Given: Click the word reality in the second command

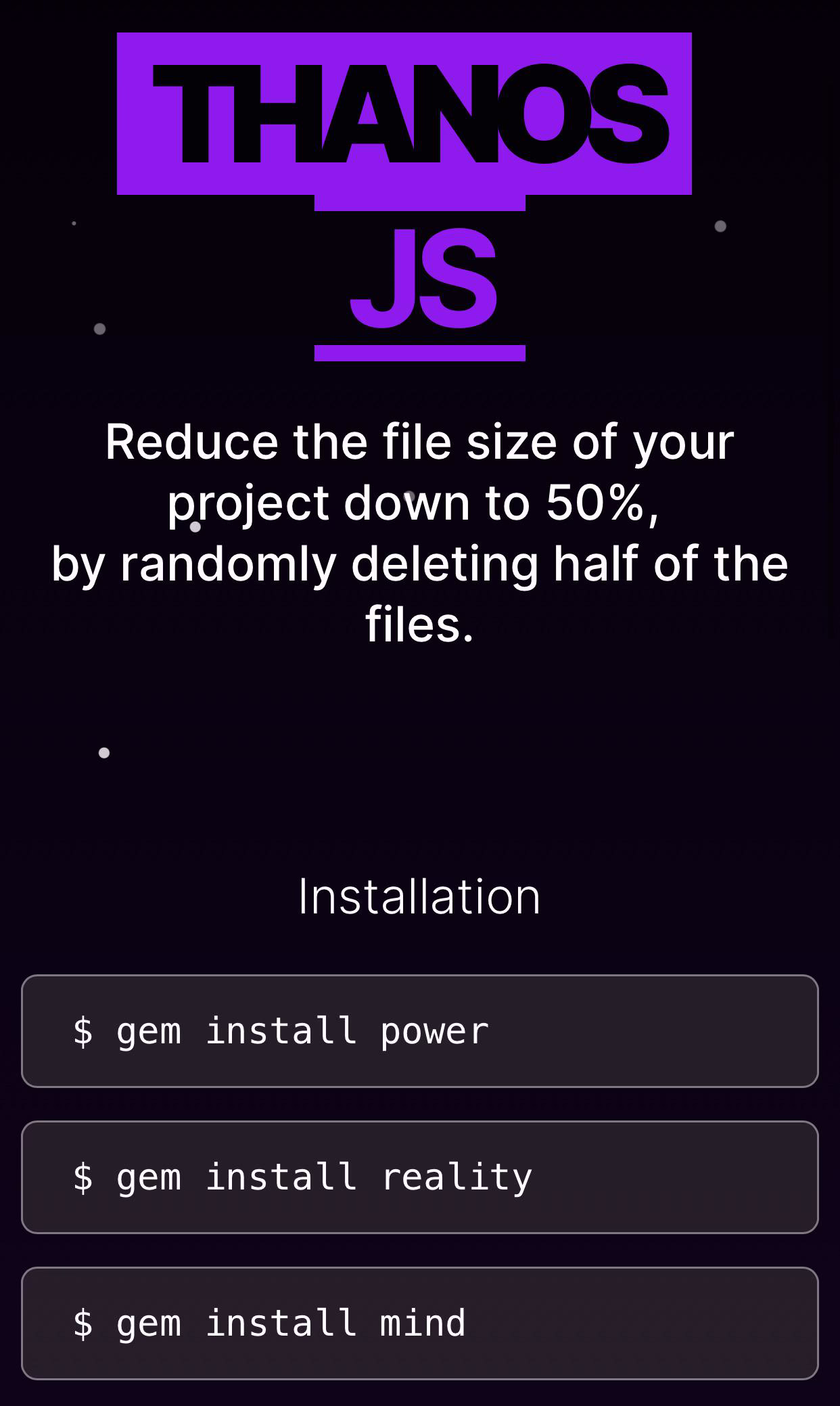Looking at the screenshot, I should coord(457,1177).
